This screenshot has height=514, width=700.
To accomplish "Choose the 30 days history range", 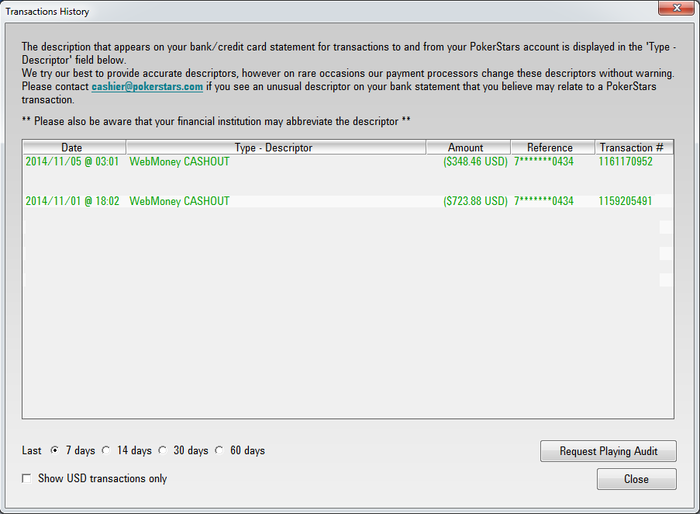I will (162, 450).
